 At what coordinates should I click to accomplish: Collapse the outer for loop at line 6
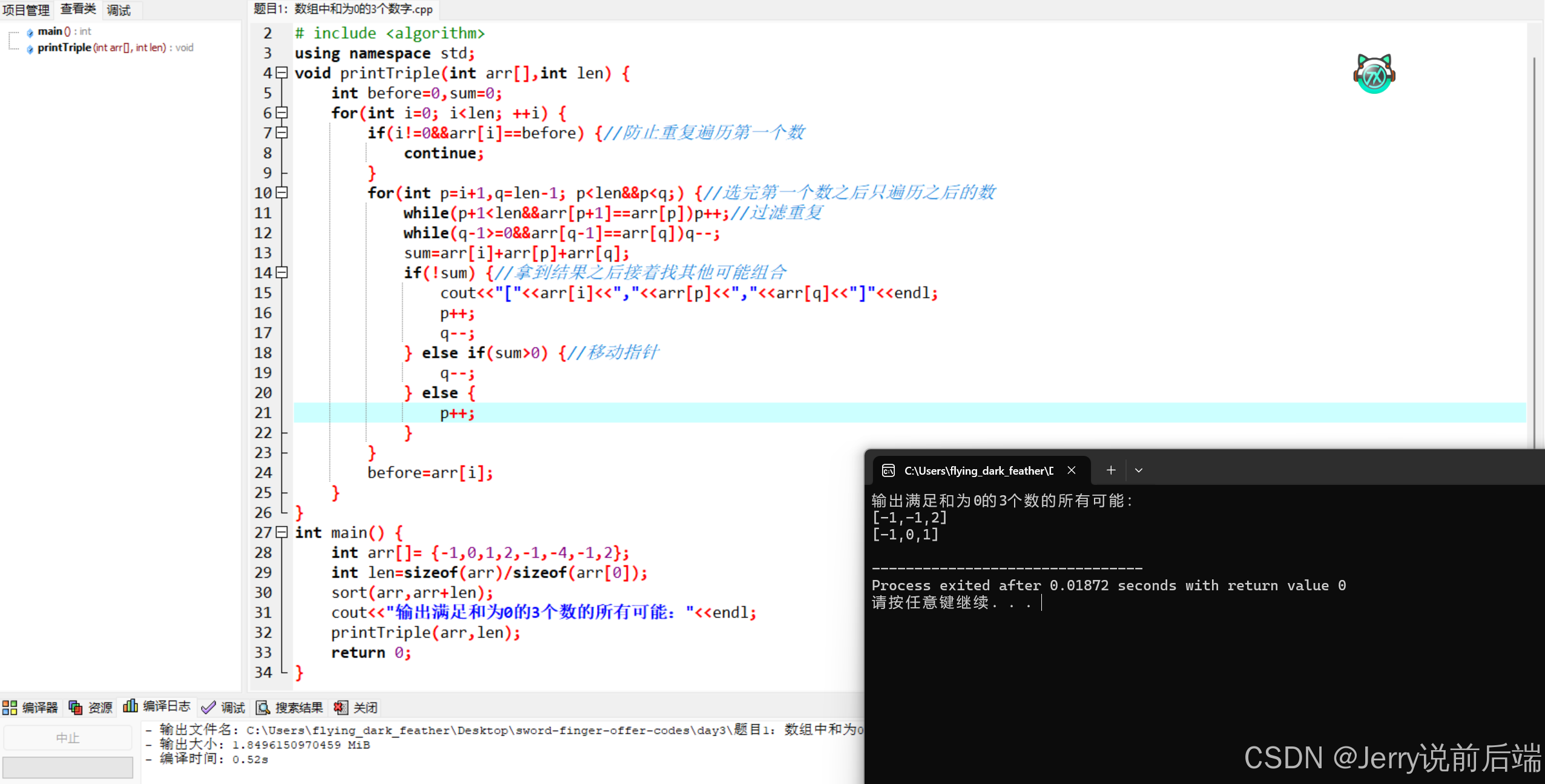282,113
